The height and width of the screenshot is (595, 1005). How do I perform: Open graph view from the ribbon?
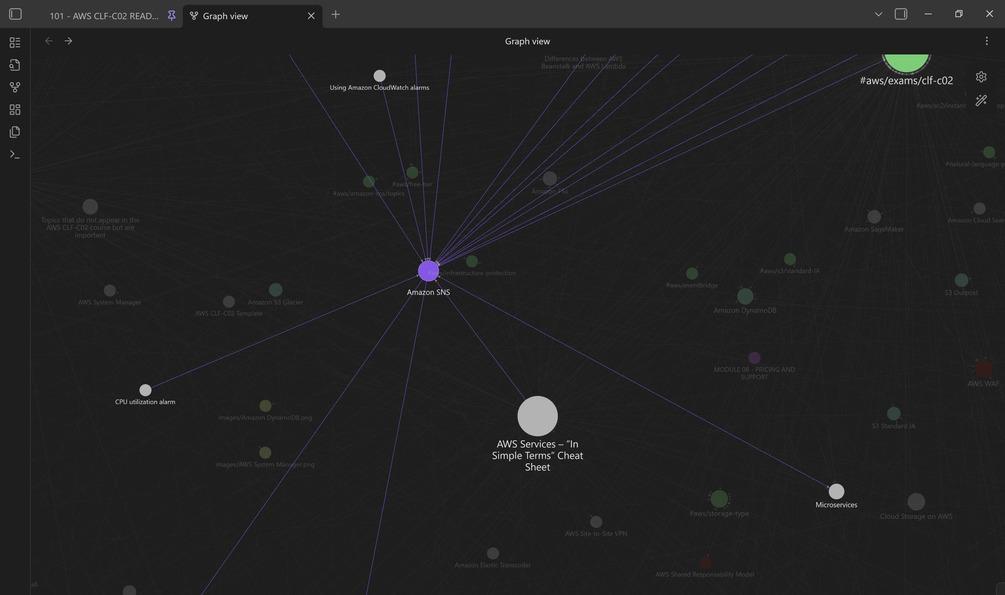pos(15,87)
